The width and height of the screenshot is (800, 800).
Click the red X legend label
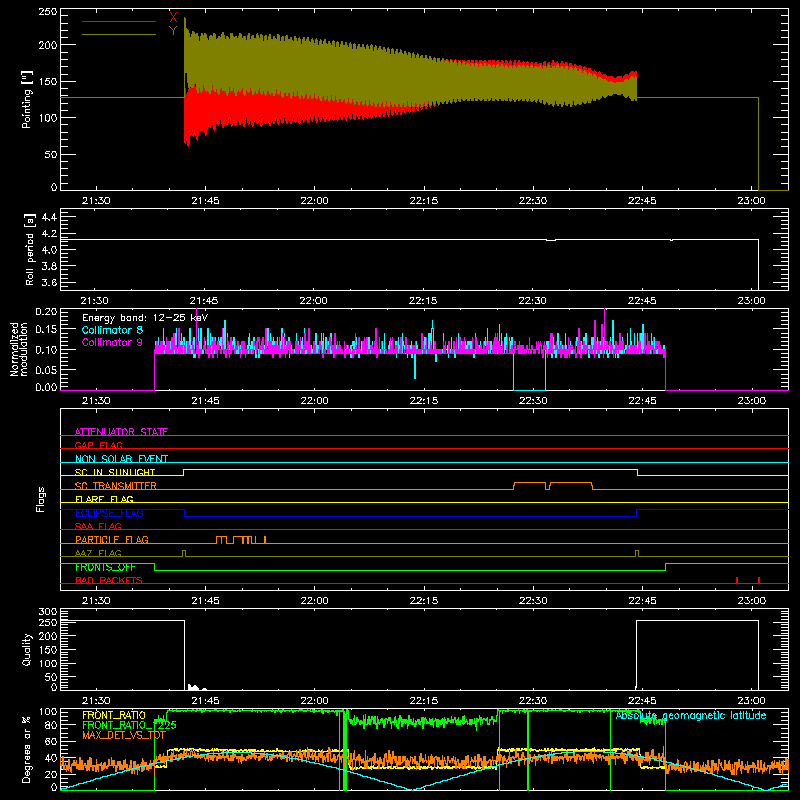(173, 17)
